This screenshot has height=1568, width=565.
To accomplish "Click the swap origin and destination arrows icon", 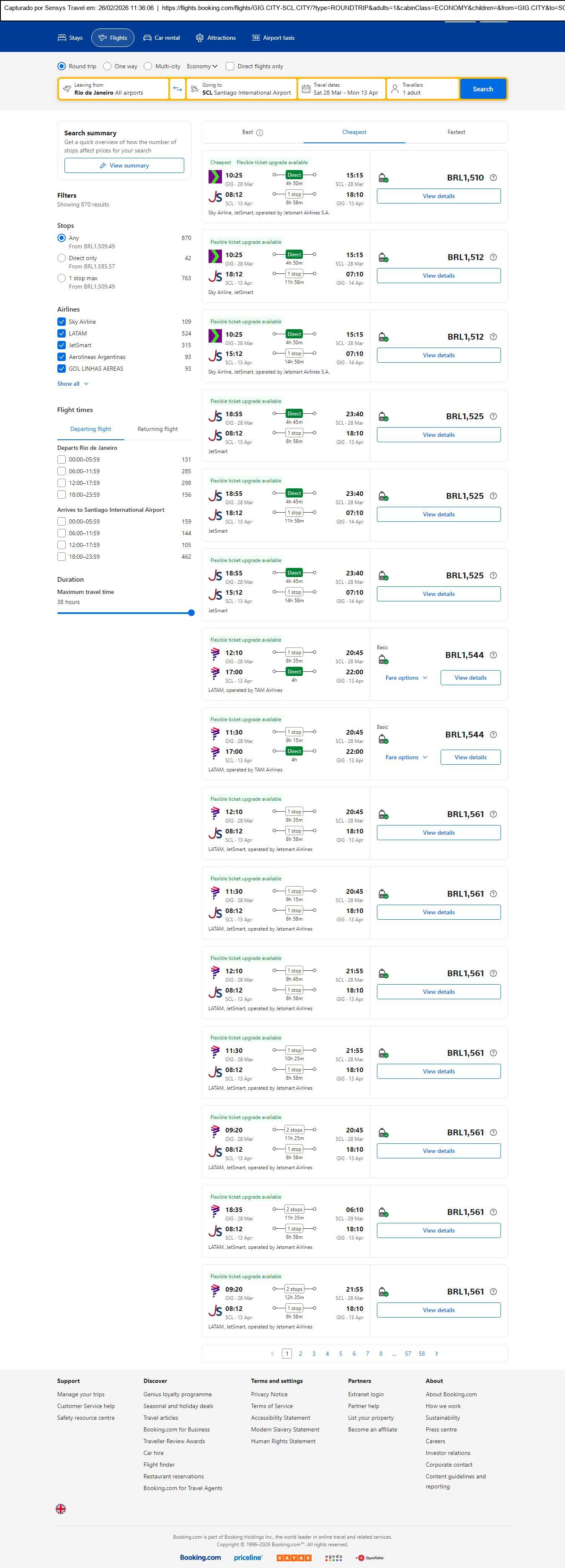I will (x=177, y=89).
